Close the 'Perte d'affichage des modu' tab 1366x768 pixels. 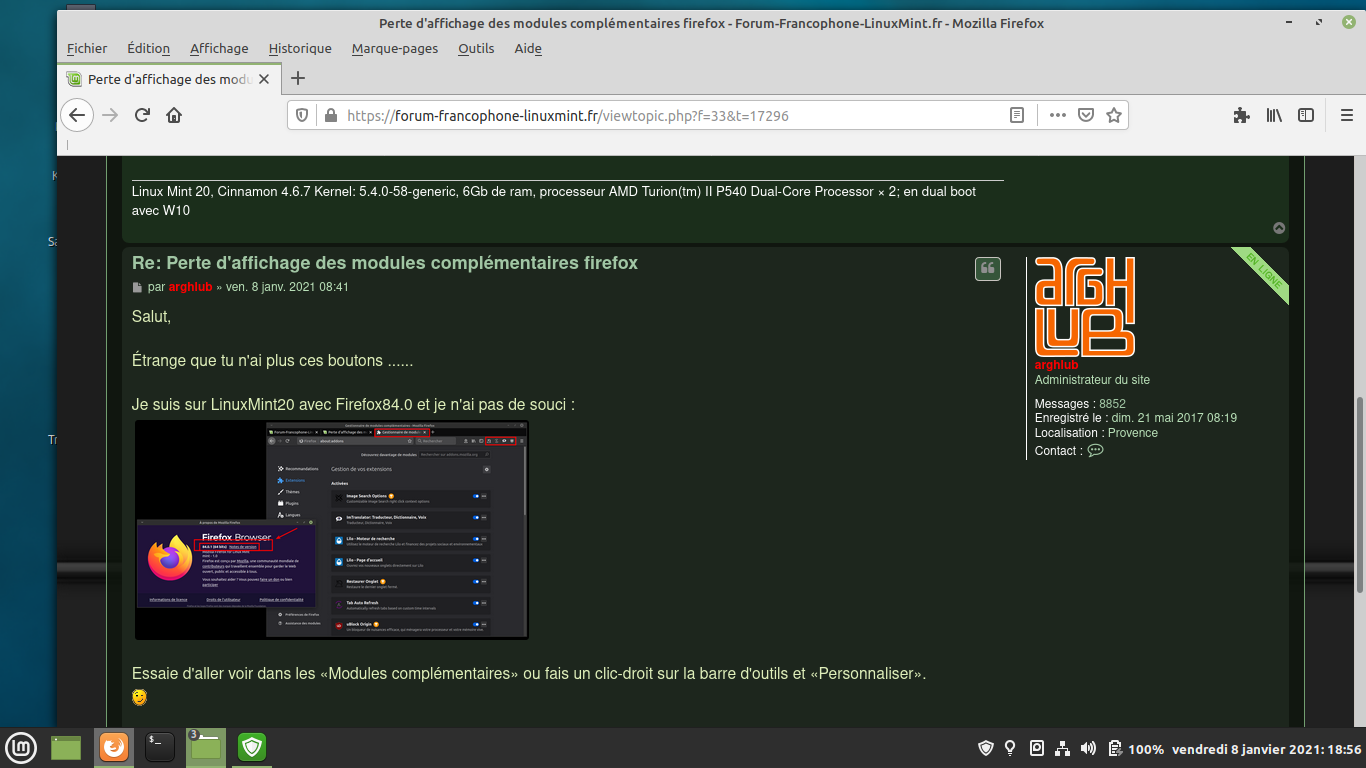click(x=264, y=79)
